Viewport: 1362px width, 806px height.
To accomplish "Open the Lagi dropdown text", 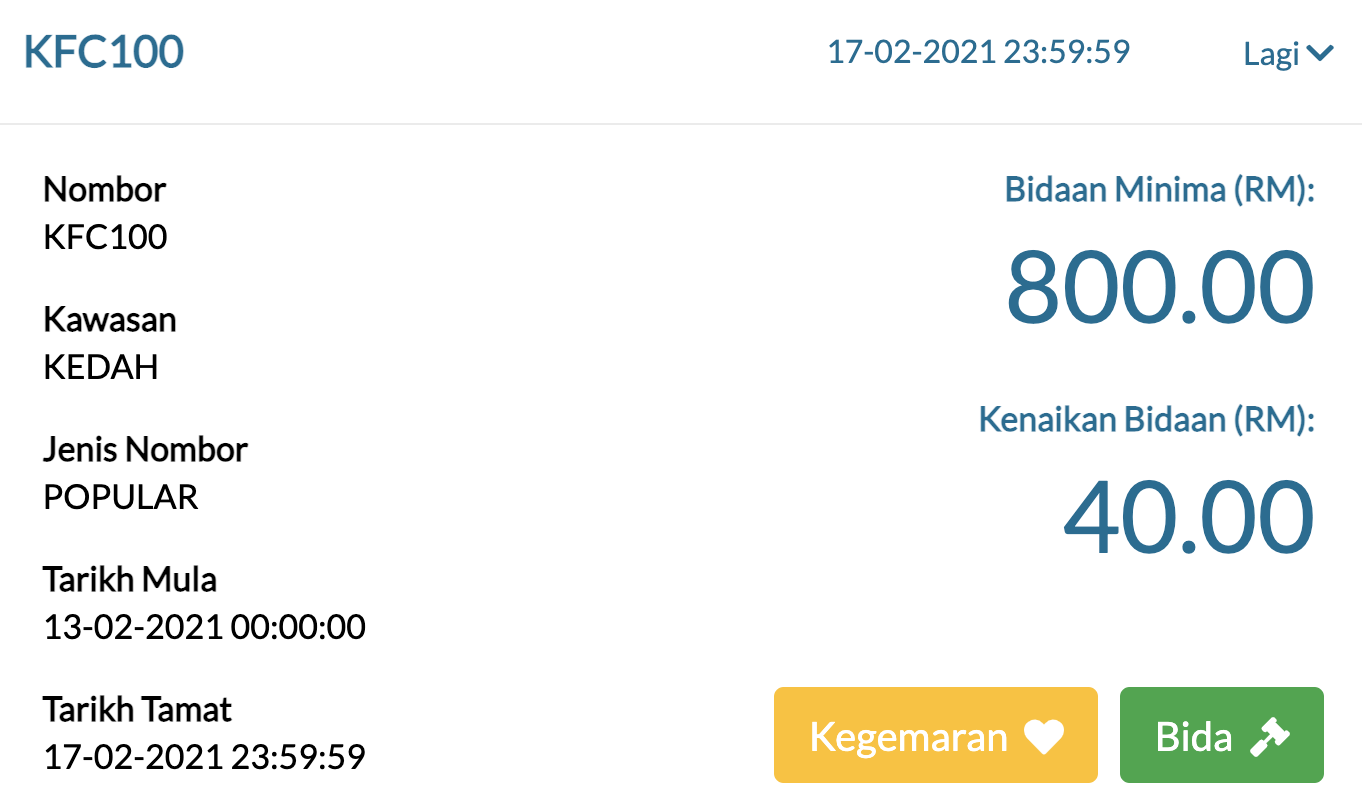I will coord(1271,54).
